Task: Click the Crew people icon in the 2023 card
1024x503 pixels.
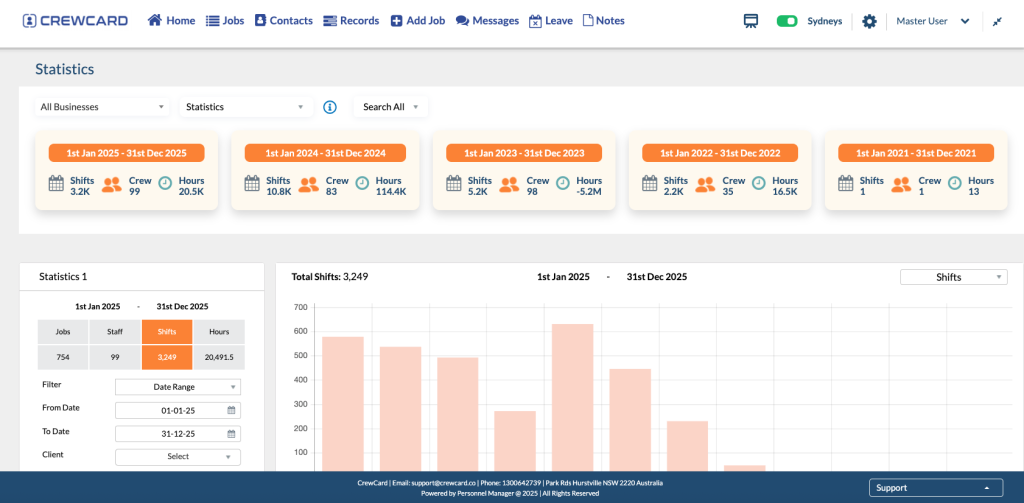Action: click(x=509, y=184)
